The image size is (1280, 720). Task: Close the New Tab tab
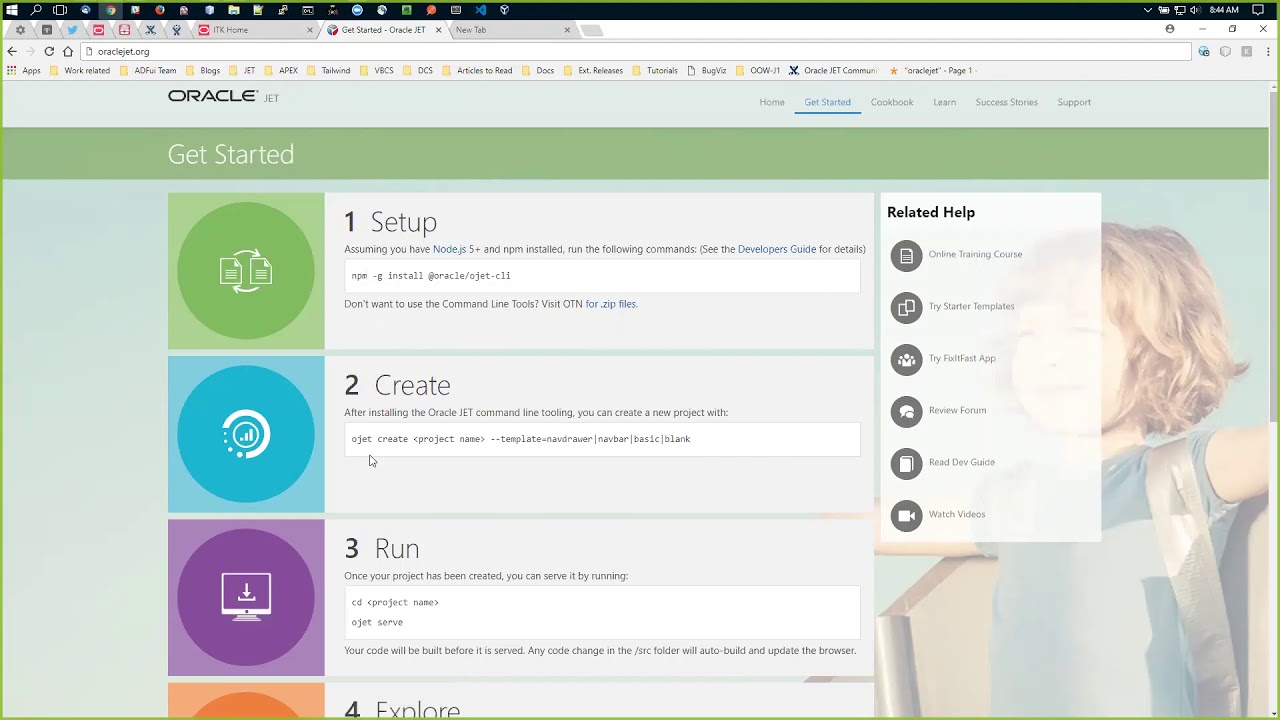pyautogui.click(x=567, y=30)
